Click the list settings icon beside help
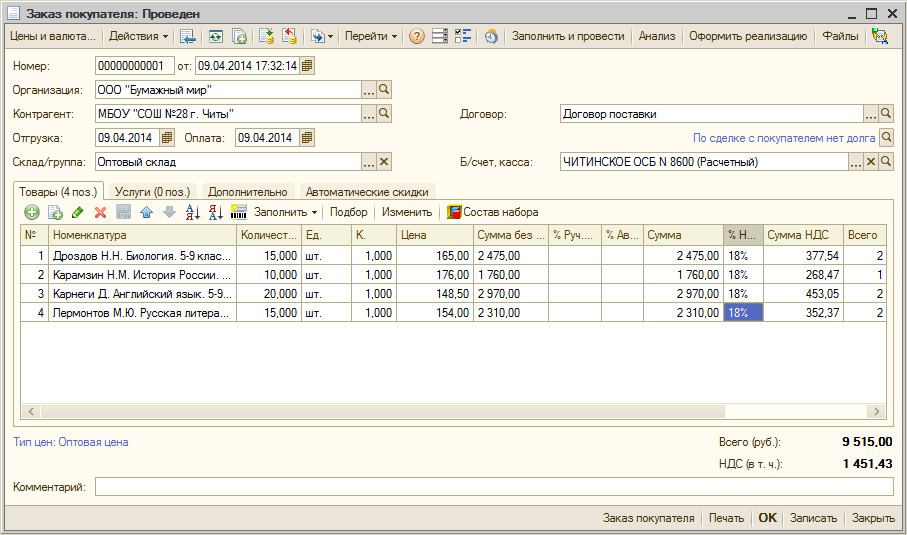Screen dimensions: 907x535 coord(440,36)
